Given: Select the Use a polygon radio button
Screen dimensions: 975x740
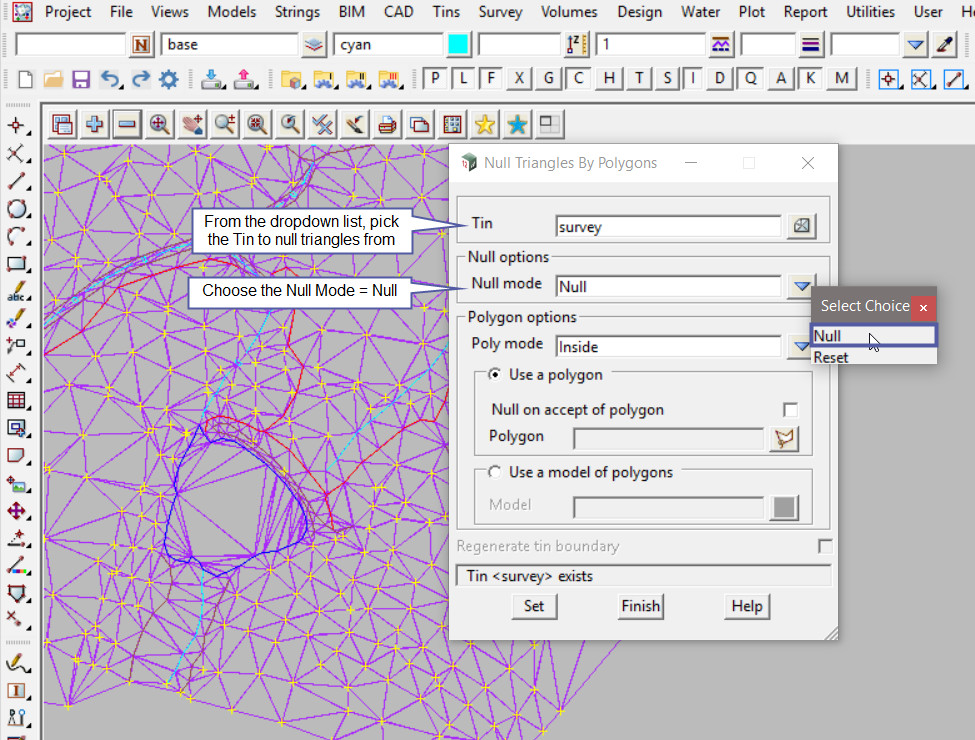Looking at the screenshot, I should click(x=494, y=375).
